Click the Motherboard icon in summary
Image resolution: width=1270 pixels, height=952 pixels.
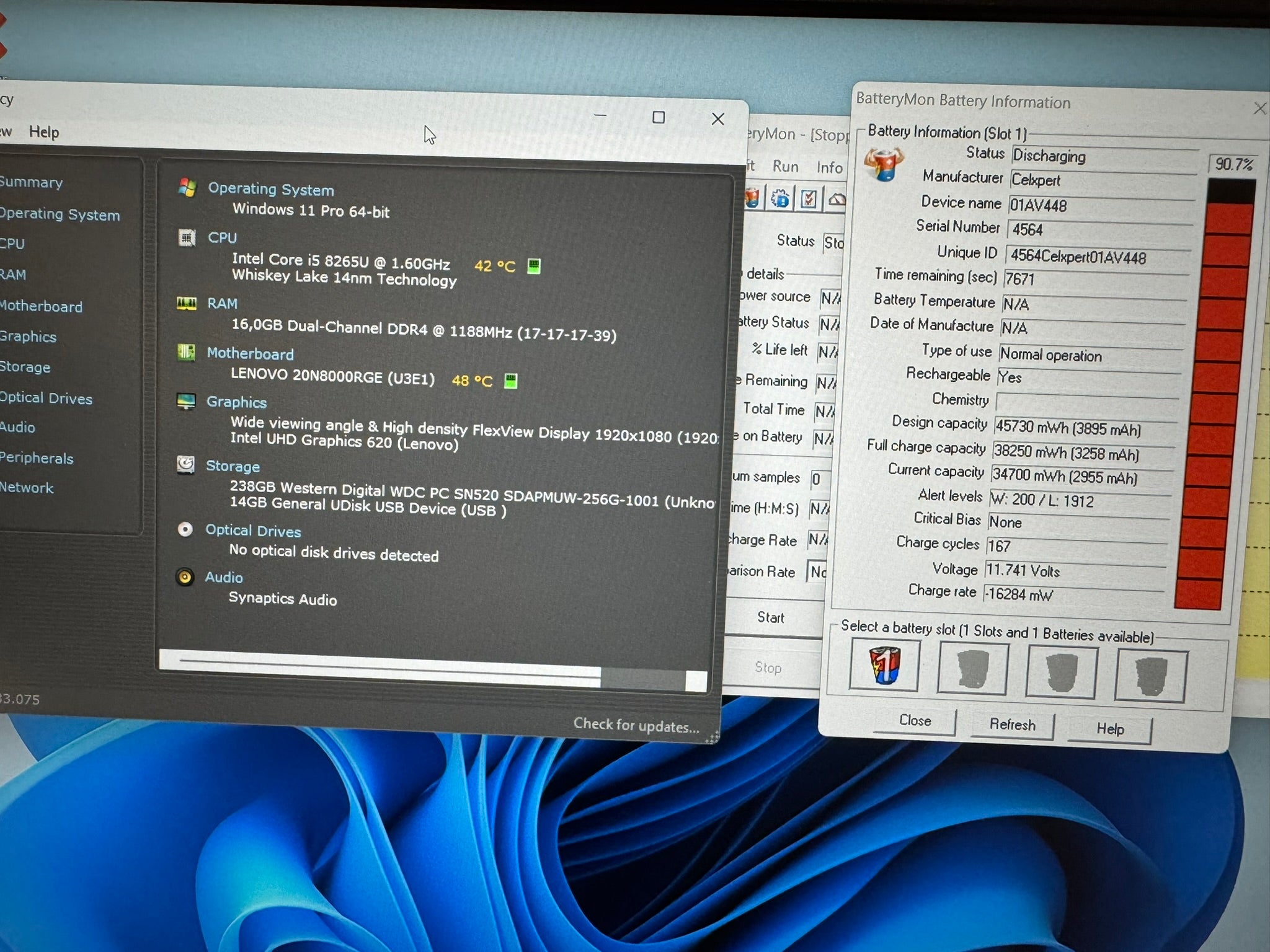186,352
